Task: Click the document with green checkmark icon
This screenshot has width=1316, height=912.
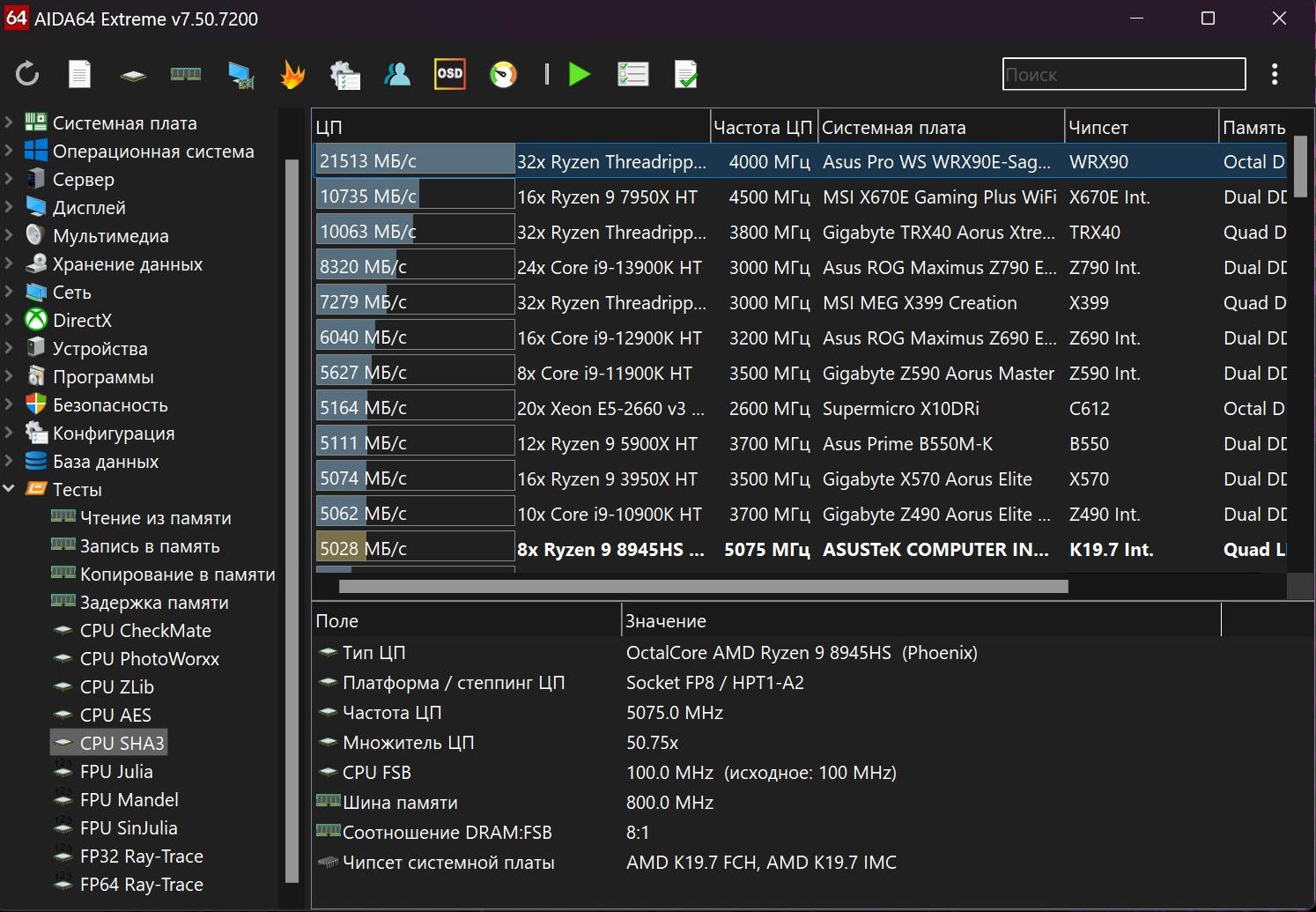Action: 685,74
